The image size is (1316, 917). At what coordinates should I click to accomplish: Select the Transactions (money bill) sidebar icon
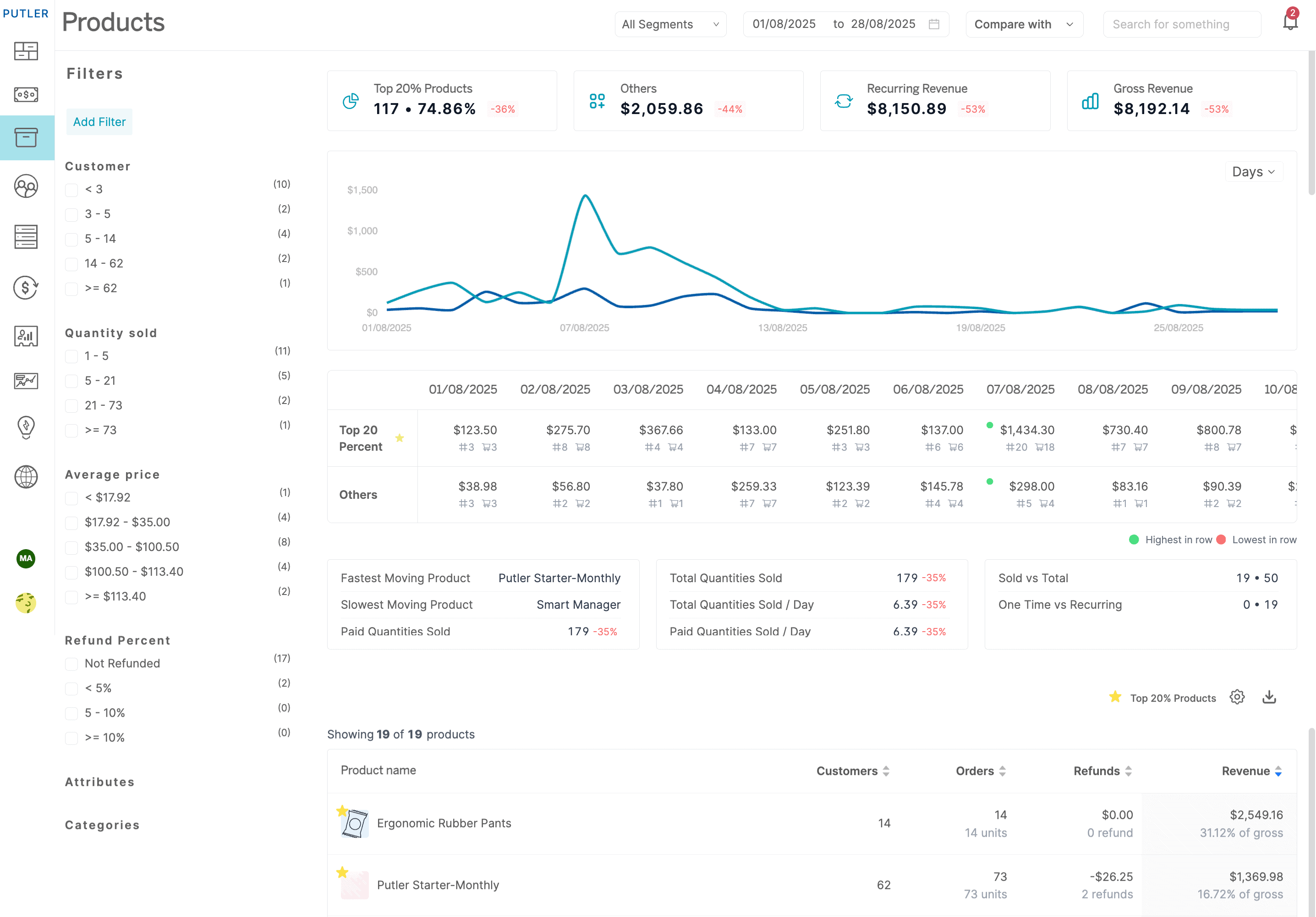tap(26, 94)
